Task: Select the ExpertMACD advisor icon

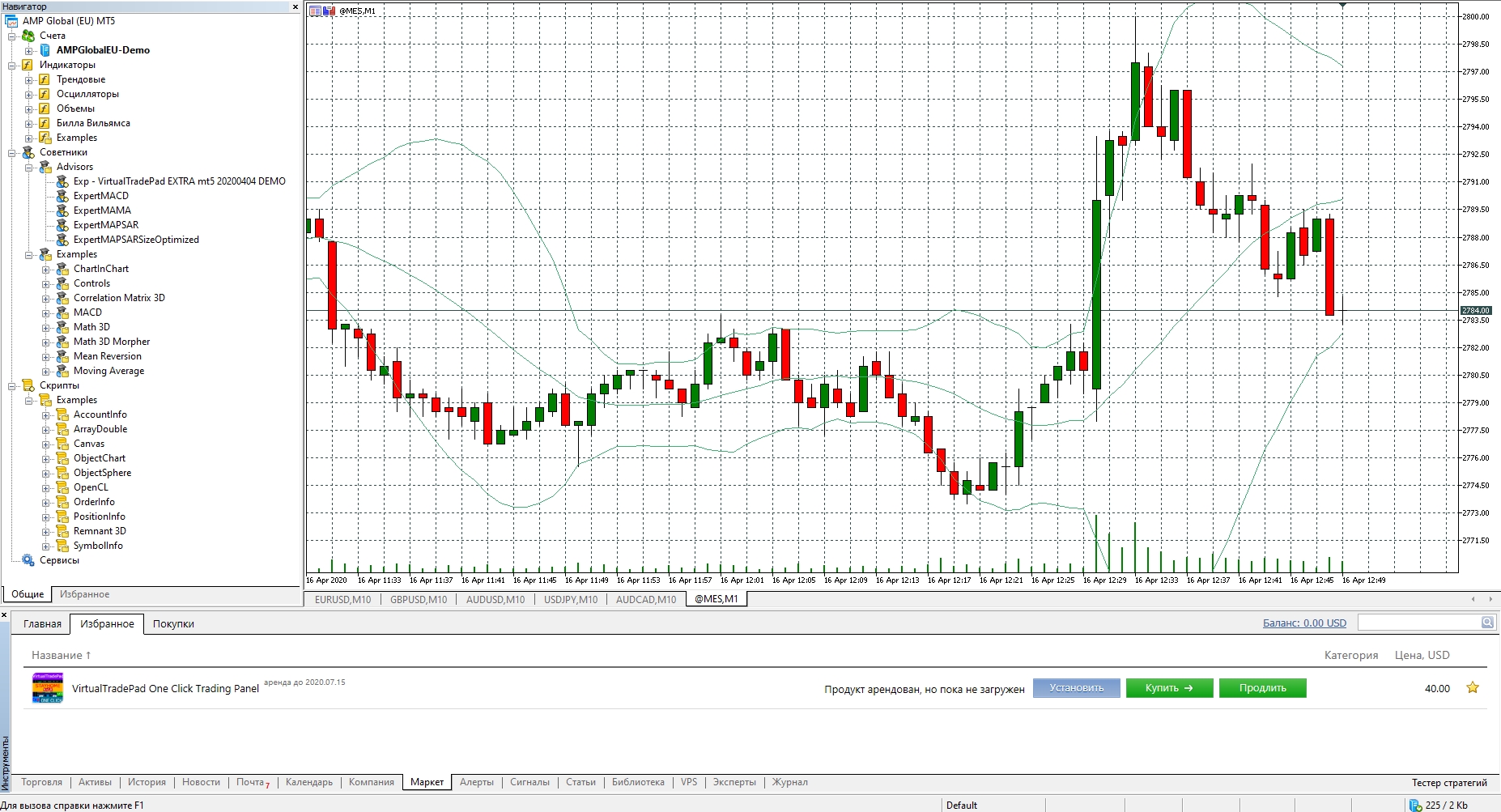Action: point(62,196)
